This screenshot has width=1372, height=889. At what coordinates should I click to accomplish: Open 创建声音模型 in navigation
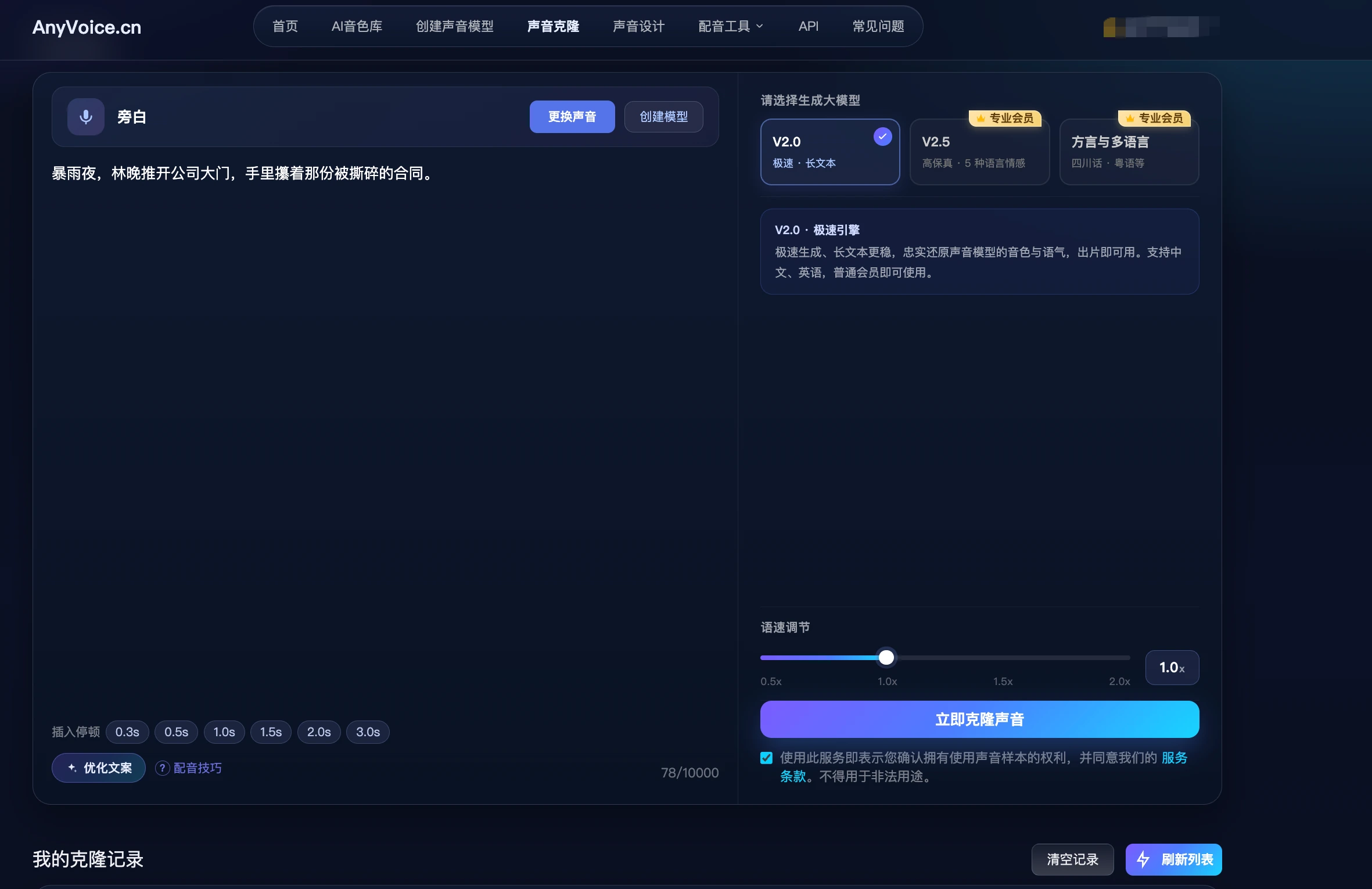coord(455,26)
